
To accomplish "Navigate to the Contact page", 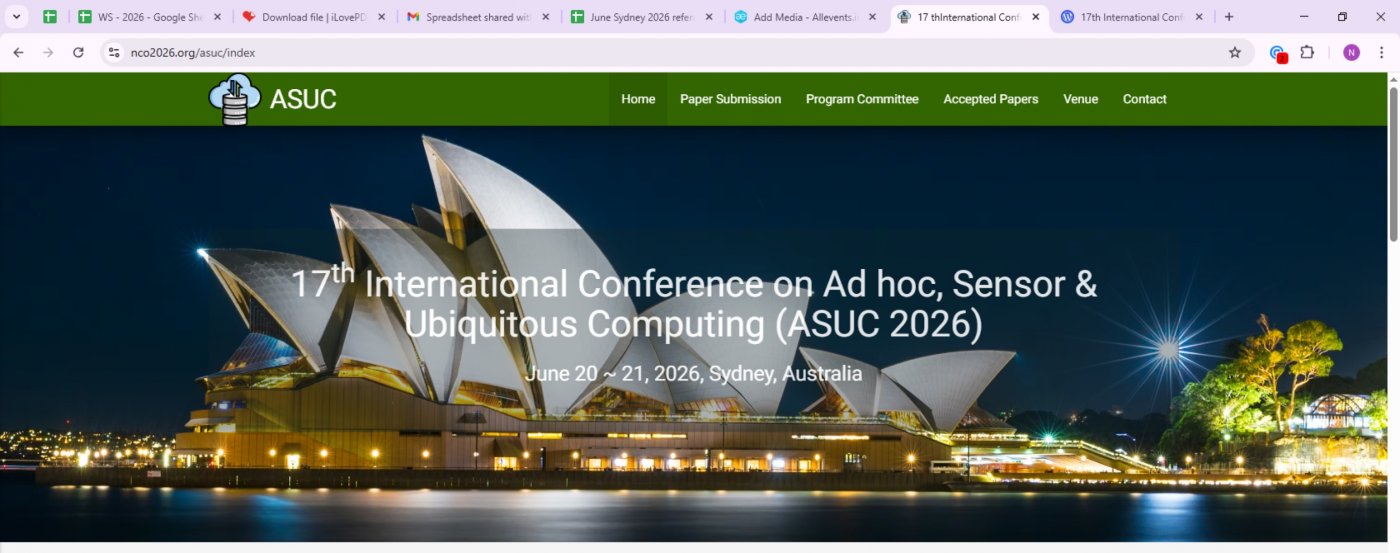I will [1144, 99].
